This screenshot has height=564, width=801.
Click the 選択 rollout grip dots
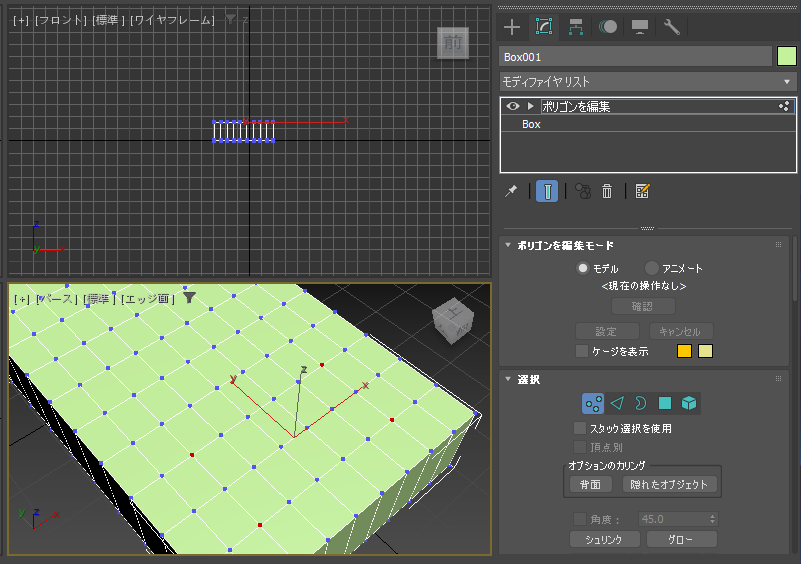point(779,379)
